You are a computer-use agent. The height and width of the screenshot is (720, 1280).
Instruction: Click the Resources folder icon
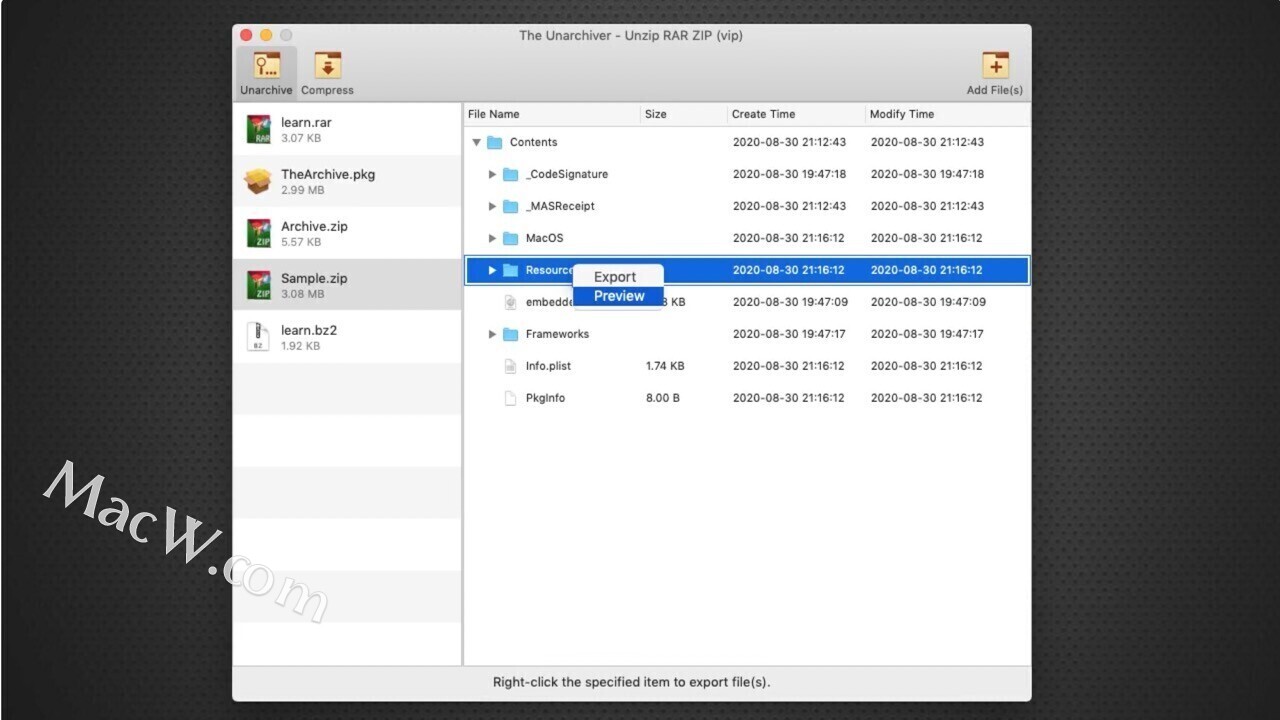[x=510, y=270]
